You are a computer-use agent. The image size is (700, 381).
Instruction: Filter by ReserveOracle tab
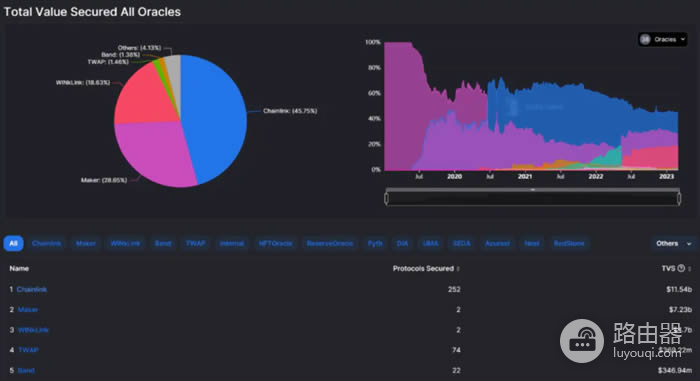330,243
